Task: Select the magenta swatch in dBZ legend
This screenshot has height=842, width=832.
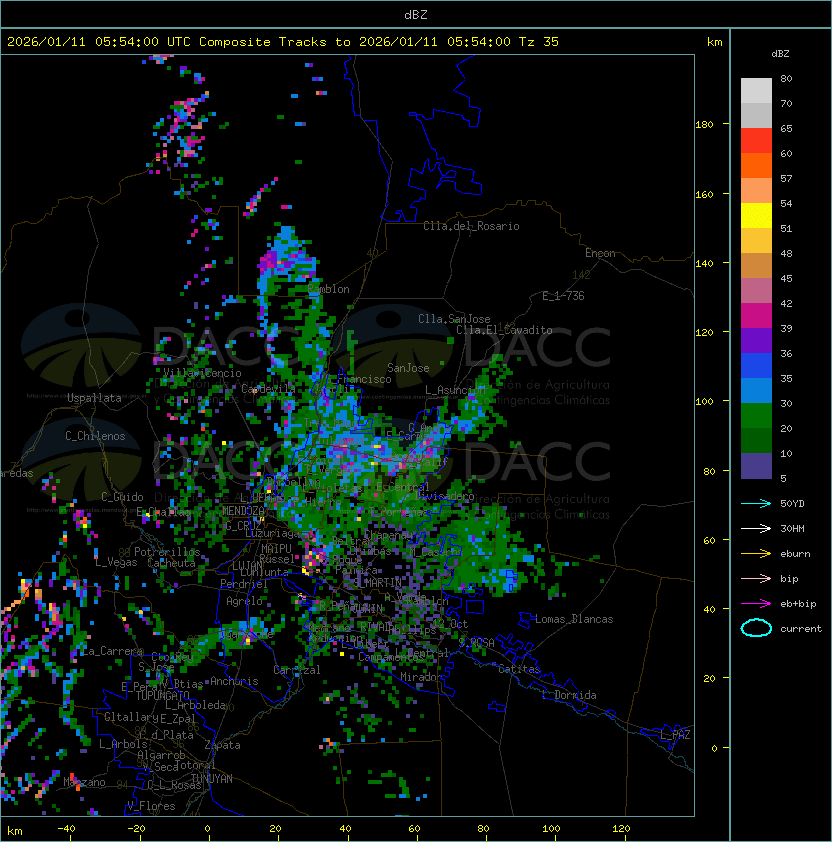Action: [x=756, y=316]
